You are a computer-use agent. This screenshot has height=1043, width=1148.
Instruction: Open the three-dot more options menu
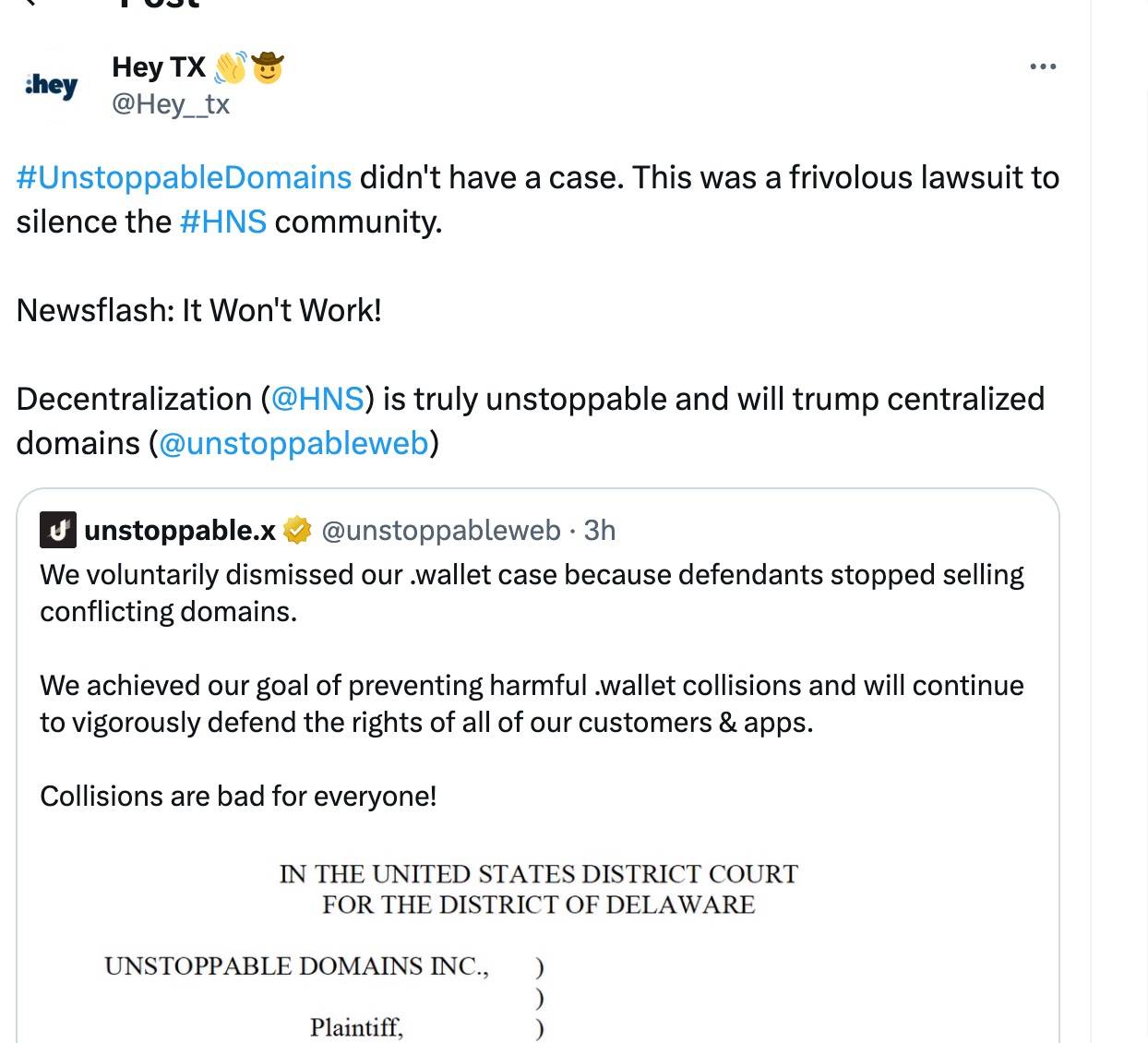pyautogui.click(x=1043, y=66)
